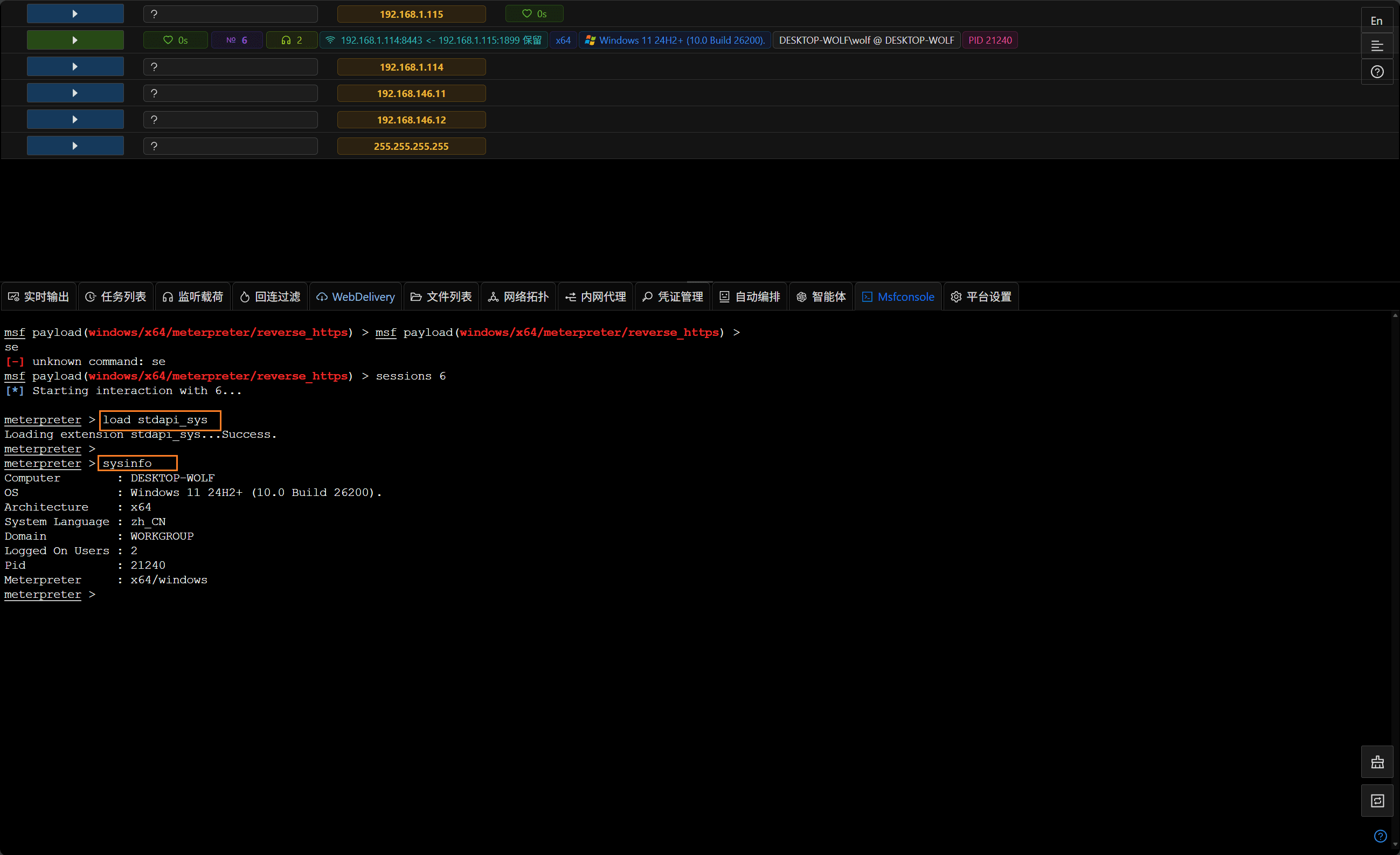Screen dimensions: 1400x855
Task: Open the 智能体 tab
Action: click(822, 297)
